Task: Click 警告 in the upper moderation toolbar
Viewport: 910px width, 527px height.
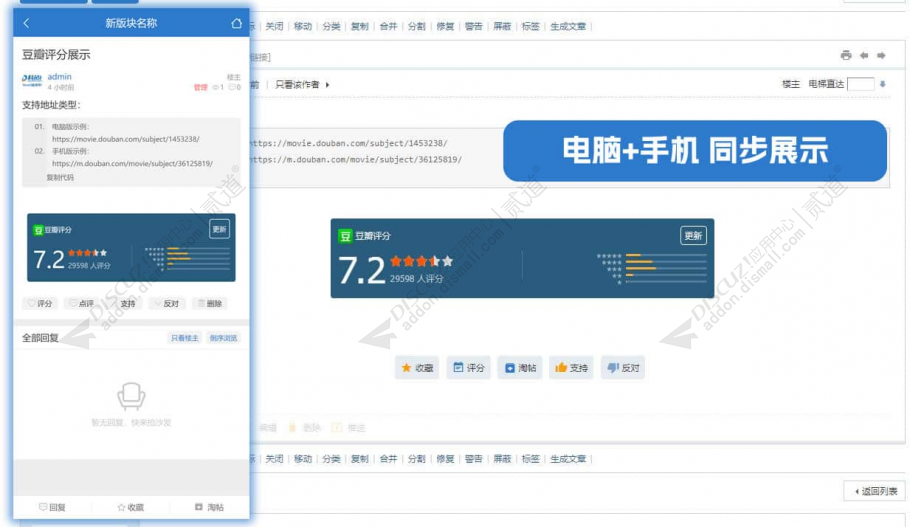Action: click(x=474, y=26)
